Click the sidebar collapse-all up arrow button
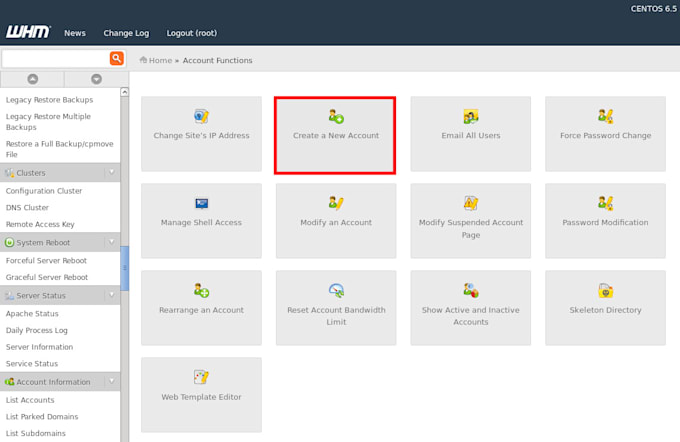 33,79
